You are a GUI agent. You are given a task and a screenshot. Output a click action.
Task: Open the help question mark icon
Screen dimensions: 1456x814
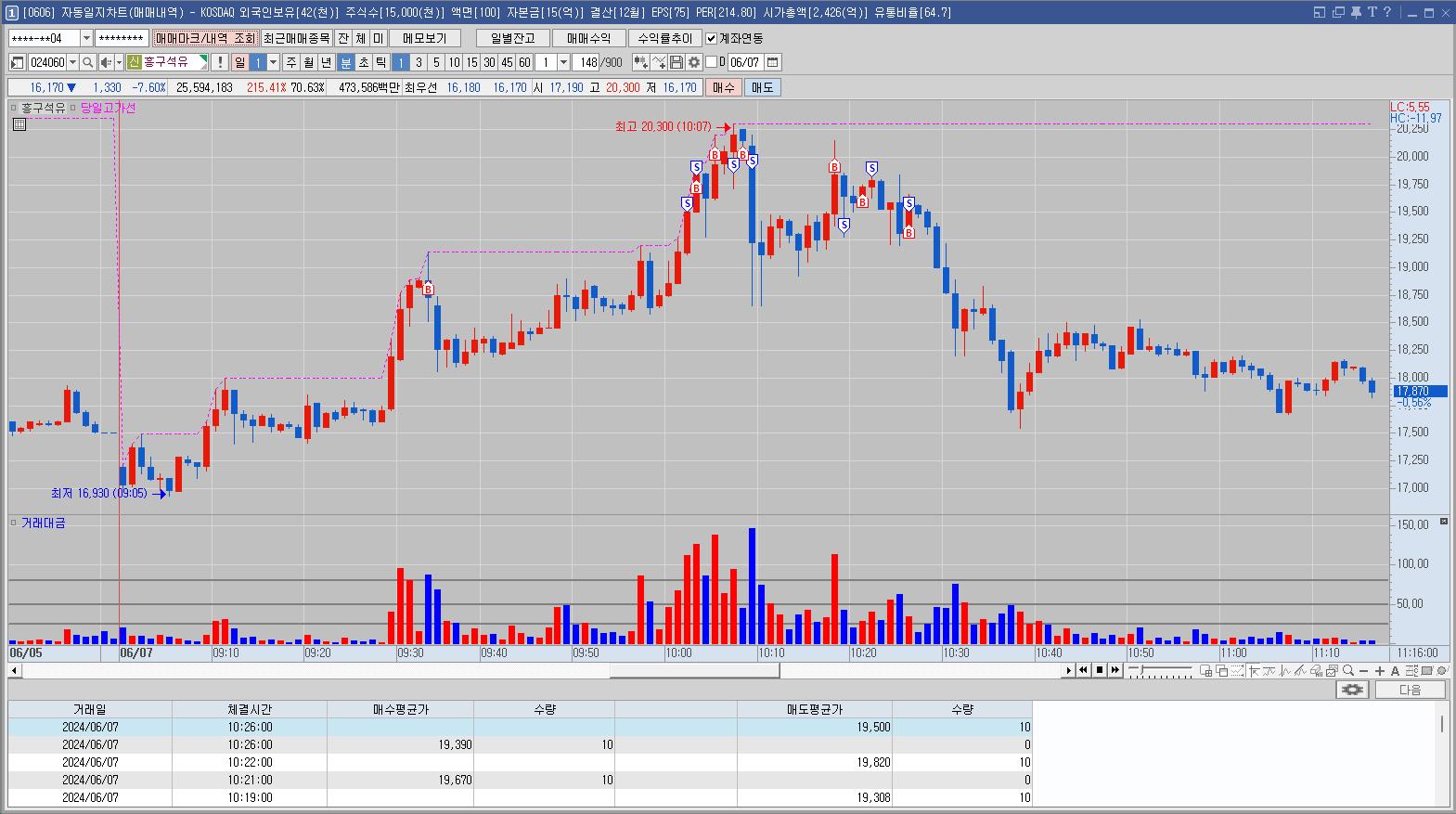[x=1387, y=12]
